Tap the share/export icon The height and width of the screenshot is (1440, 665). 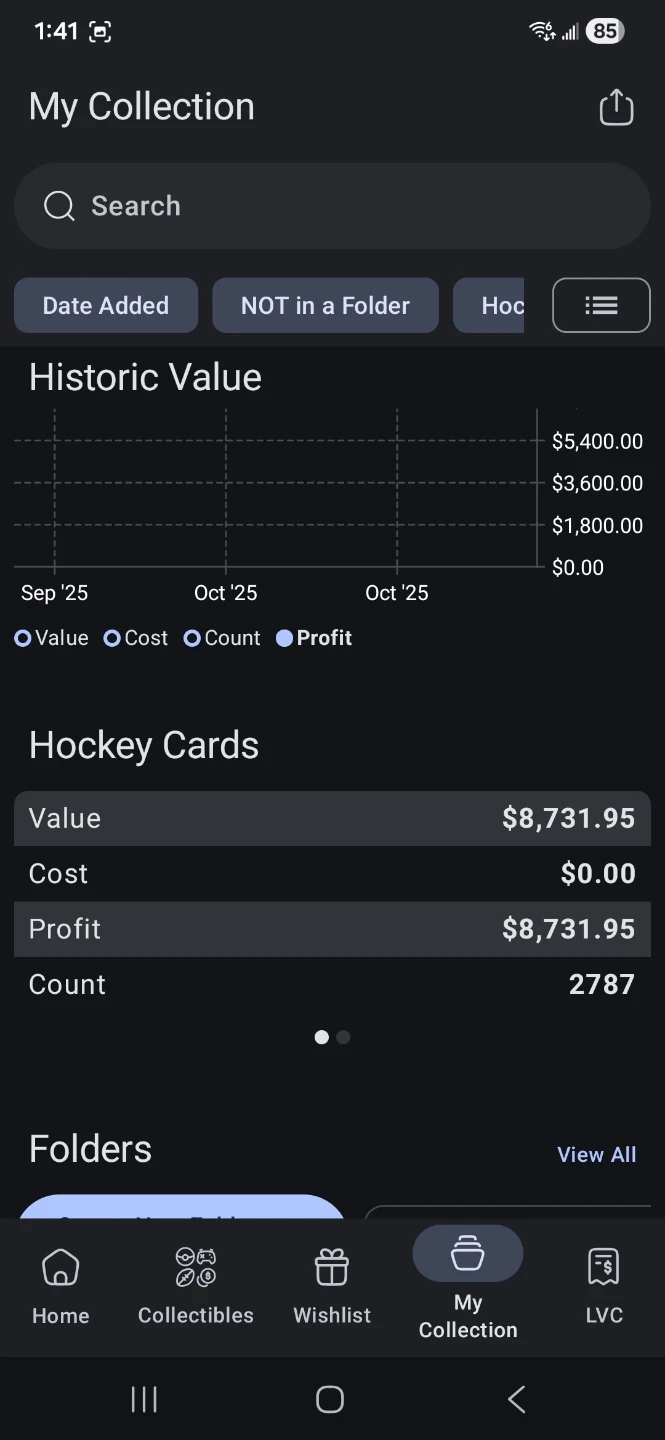pyautogui.click(x=616, y=108)
